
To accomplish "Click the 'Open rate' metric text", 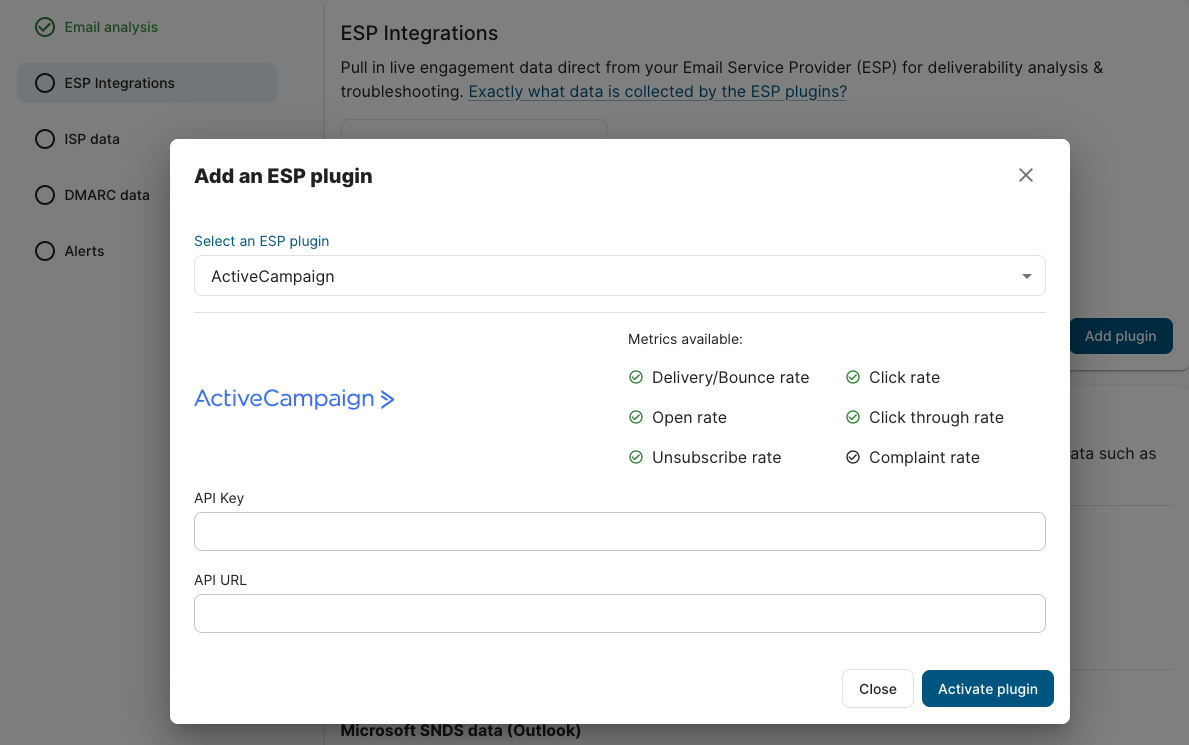I will 689,417.
